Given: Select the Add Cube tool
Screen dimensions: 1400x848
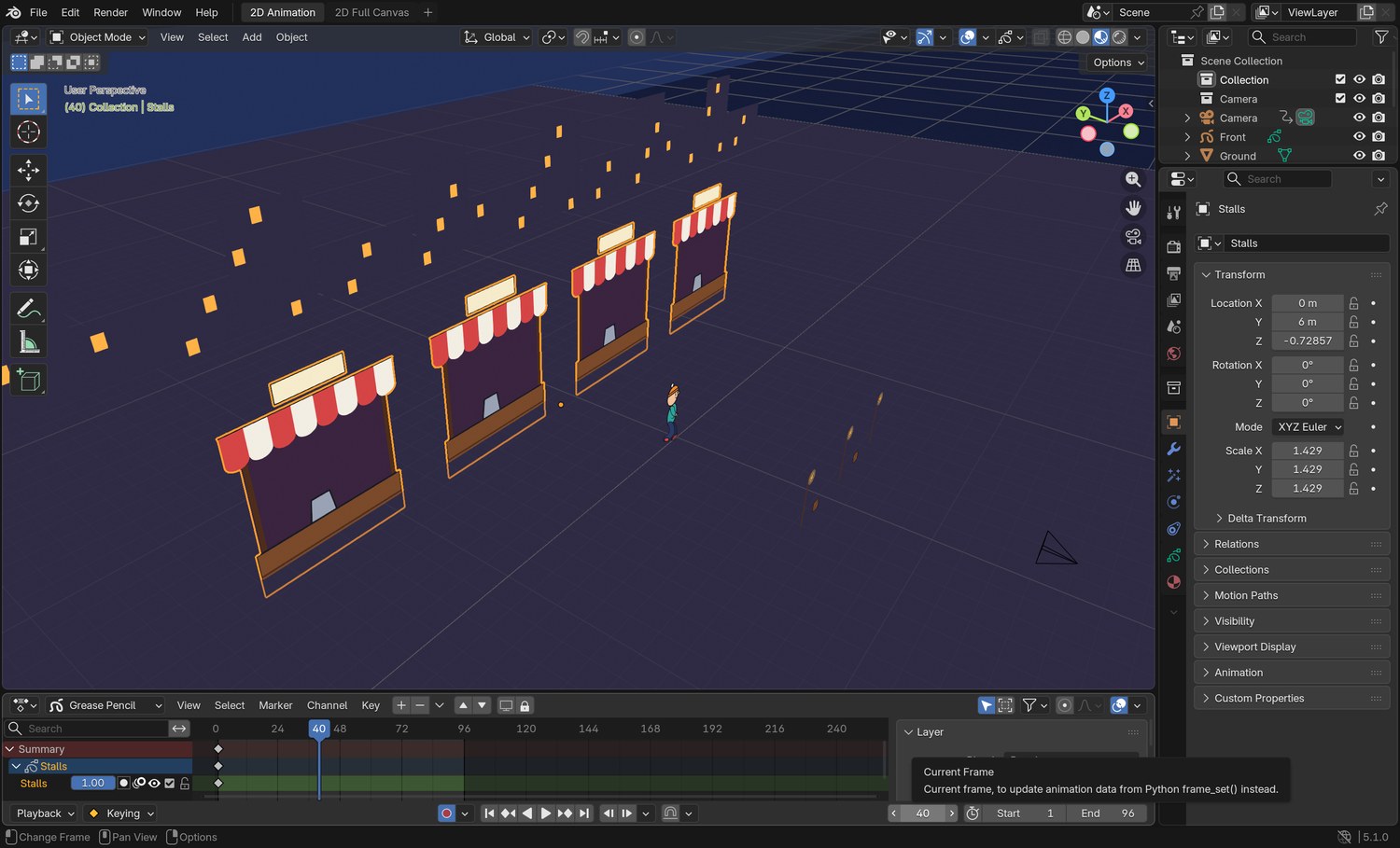Looking at the screenshot, I should (x=28, y=380).
